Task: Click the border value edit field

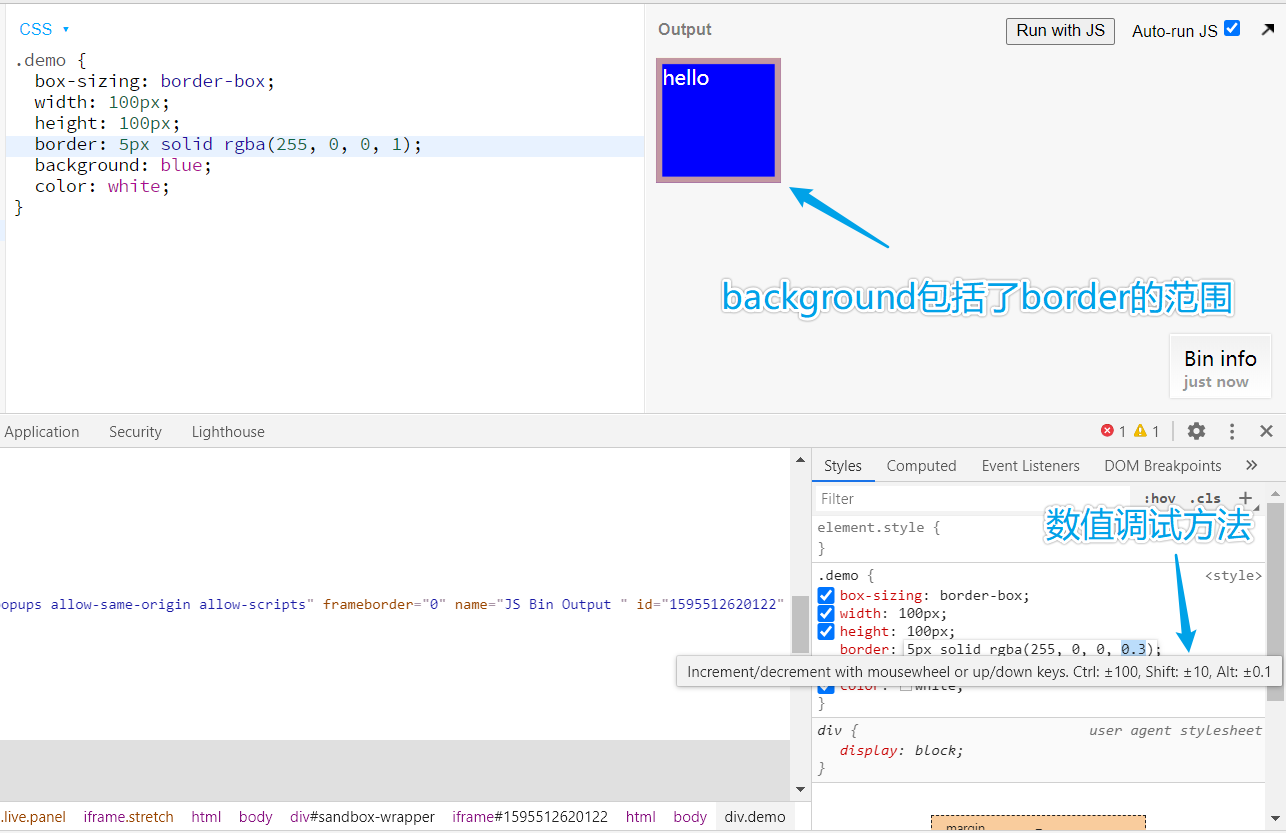Action: coord(1030,649)
